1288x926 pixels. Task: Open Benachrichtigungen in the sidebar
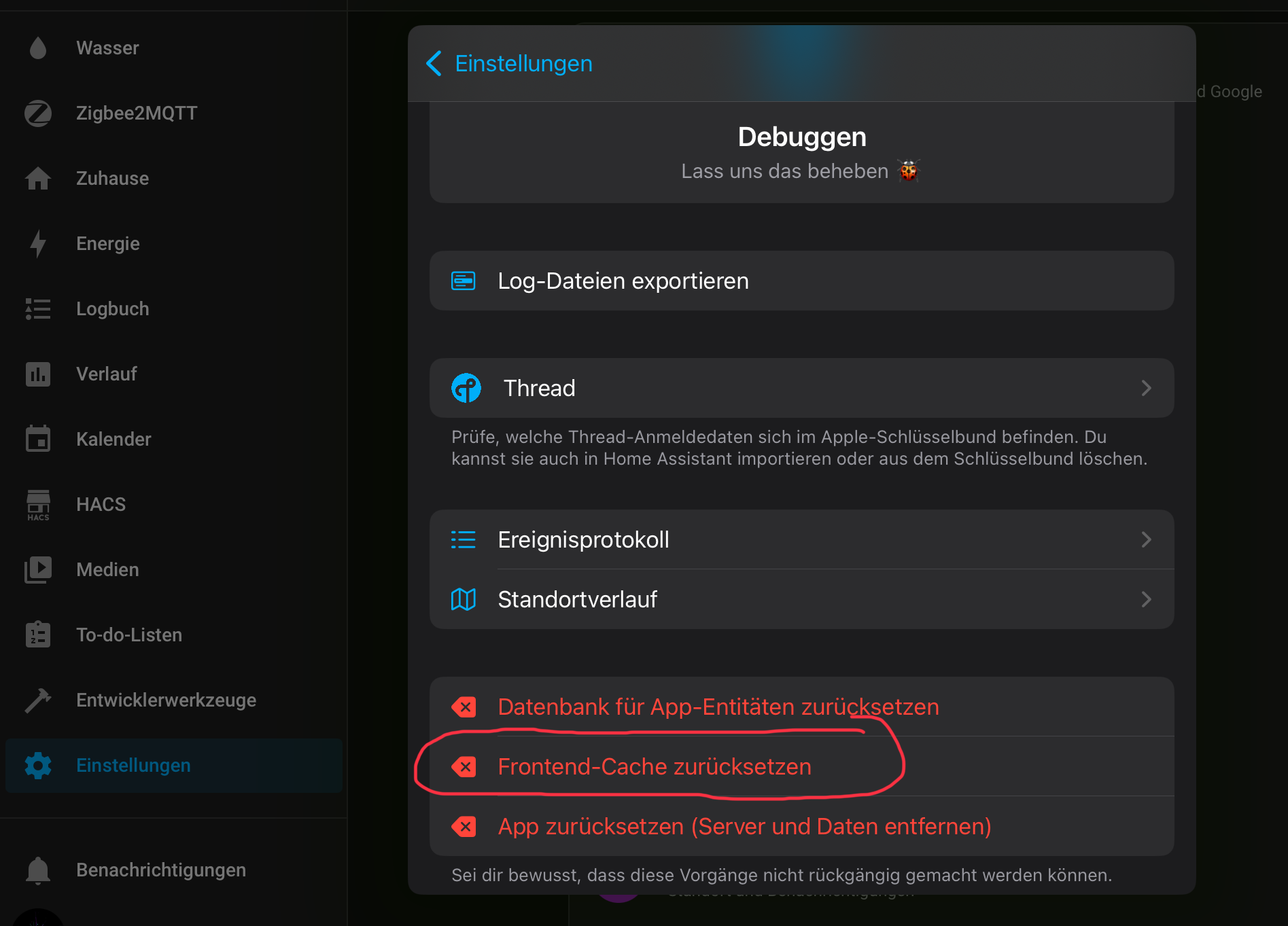(173, 870)
